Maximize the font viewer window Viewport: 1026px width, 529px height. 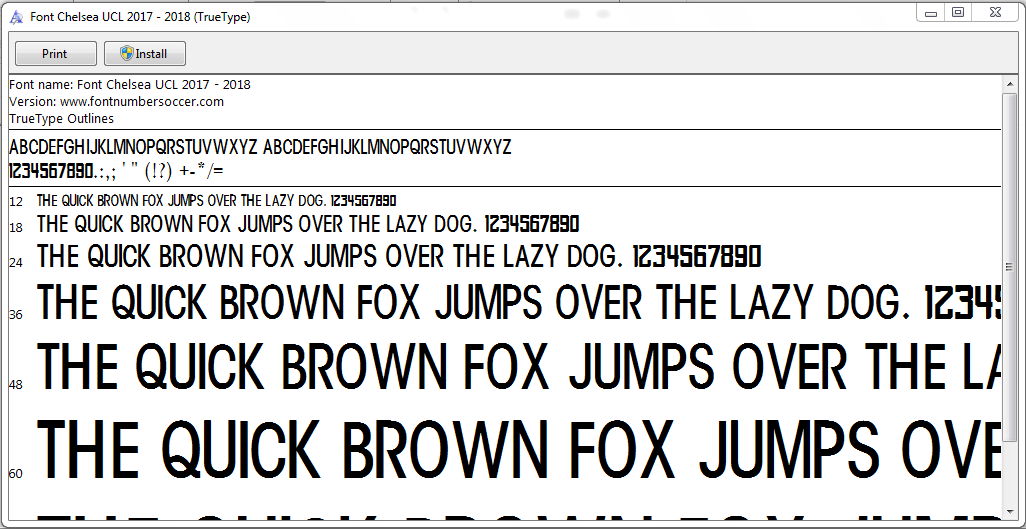(958, 12)
